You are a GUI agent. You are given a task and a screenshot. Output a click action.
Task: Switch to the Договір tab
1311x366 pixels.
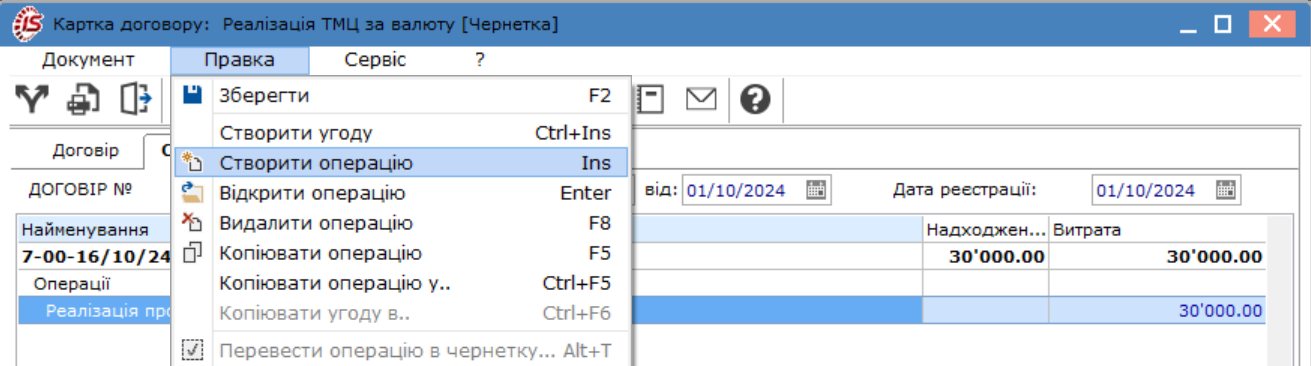tap(85, 151)
